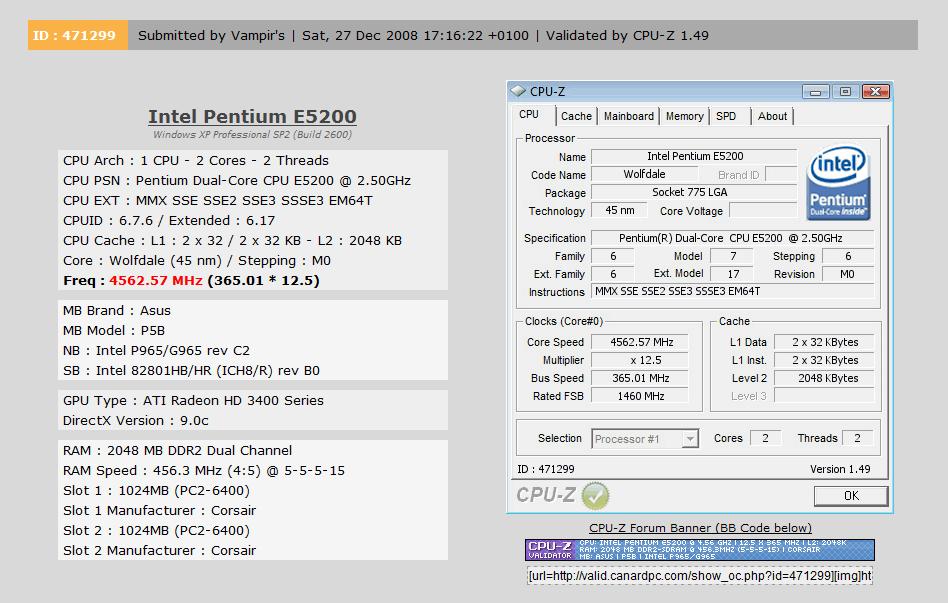
Task: Click the BB code URL input field
Action: pyautogui.click(x=700, y=576)
